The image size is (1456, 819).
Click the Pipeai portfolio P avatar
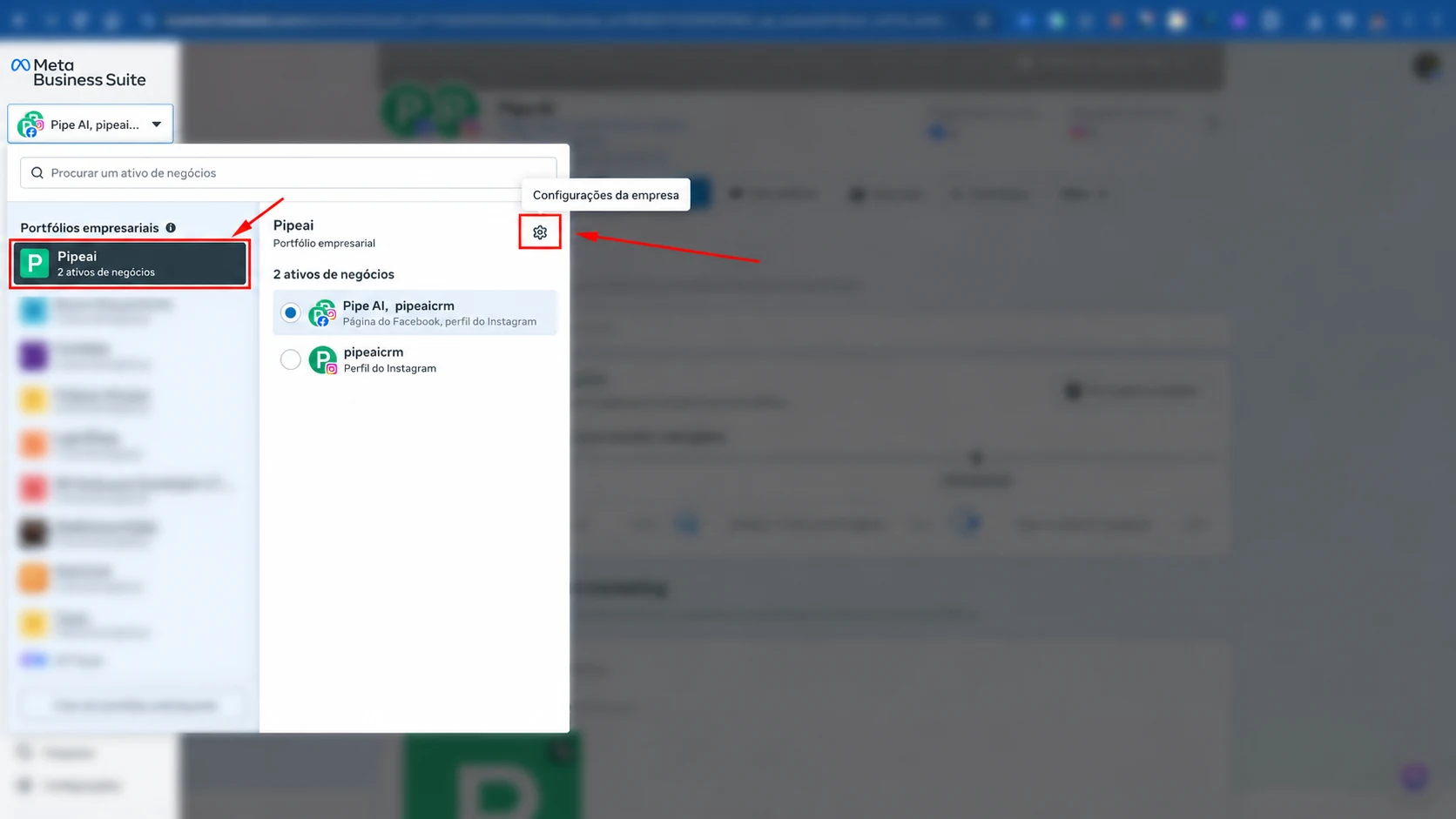click(x=35, y=263)
